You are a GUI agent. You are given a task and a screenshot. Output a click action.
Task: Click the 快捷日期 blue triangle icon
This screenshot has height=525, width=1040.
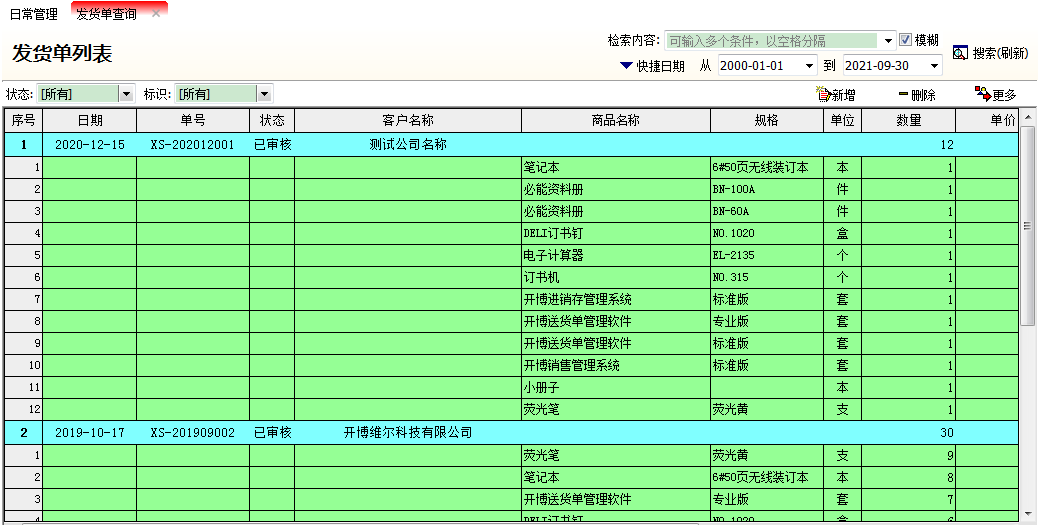(626, 66)
